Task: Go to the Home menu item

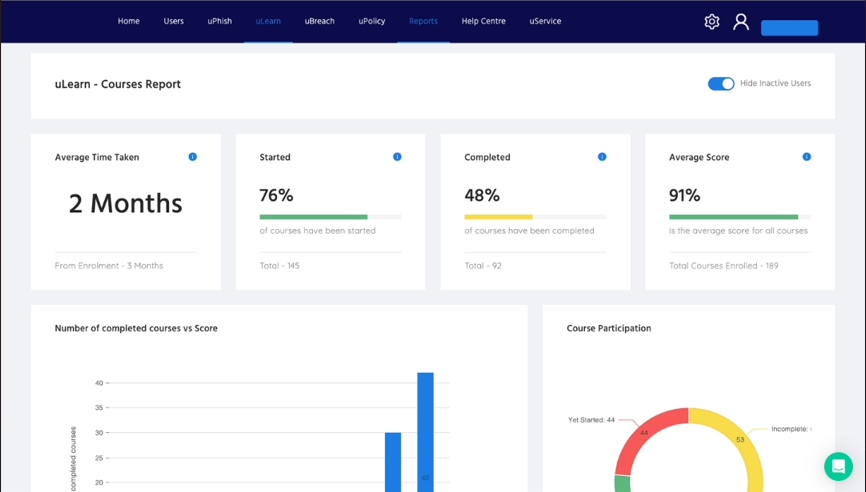Action: (129, 21)
